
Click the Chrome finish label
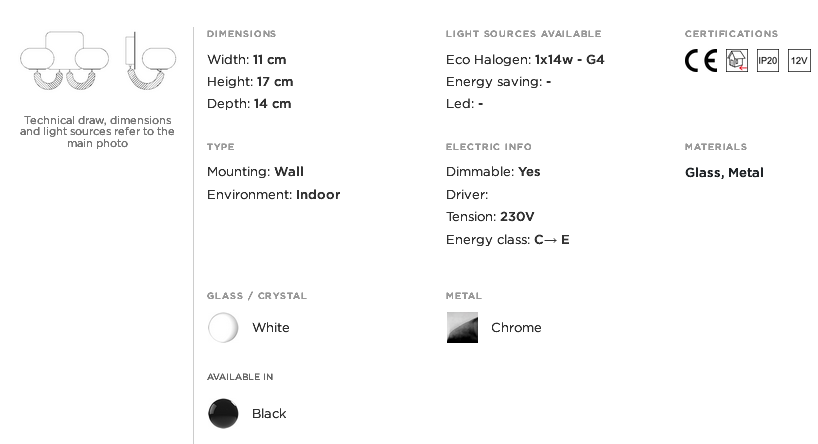coord(516,328)
